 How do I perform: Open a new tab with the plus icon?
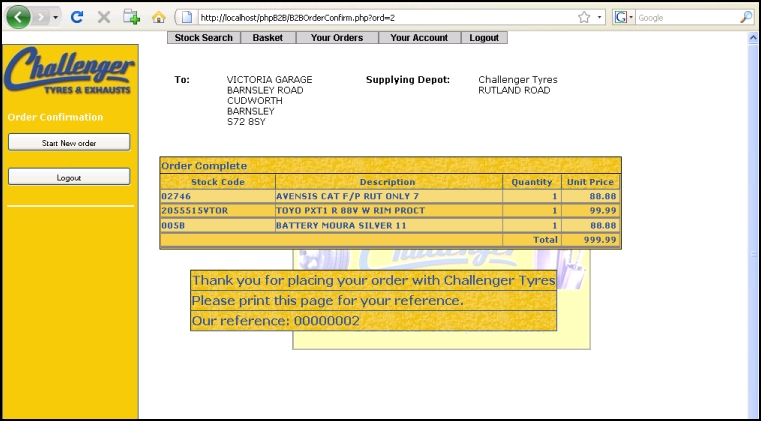(131, 17)
